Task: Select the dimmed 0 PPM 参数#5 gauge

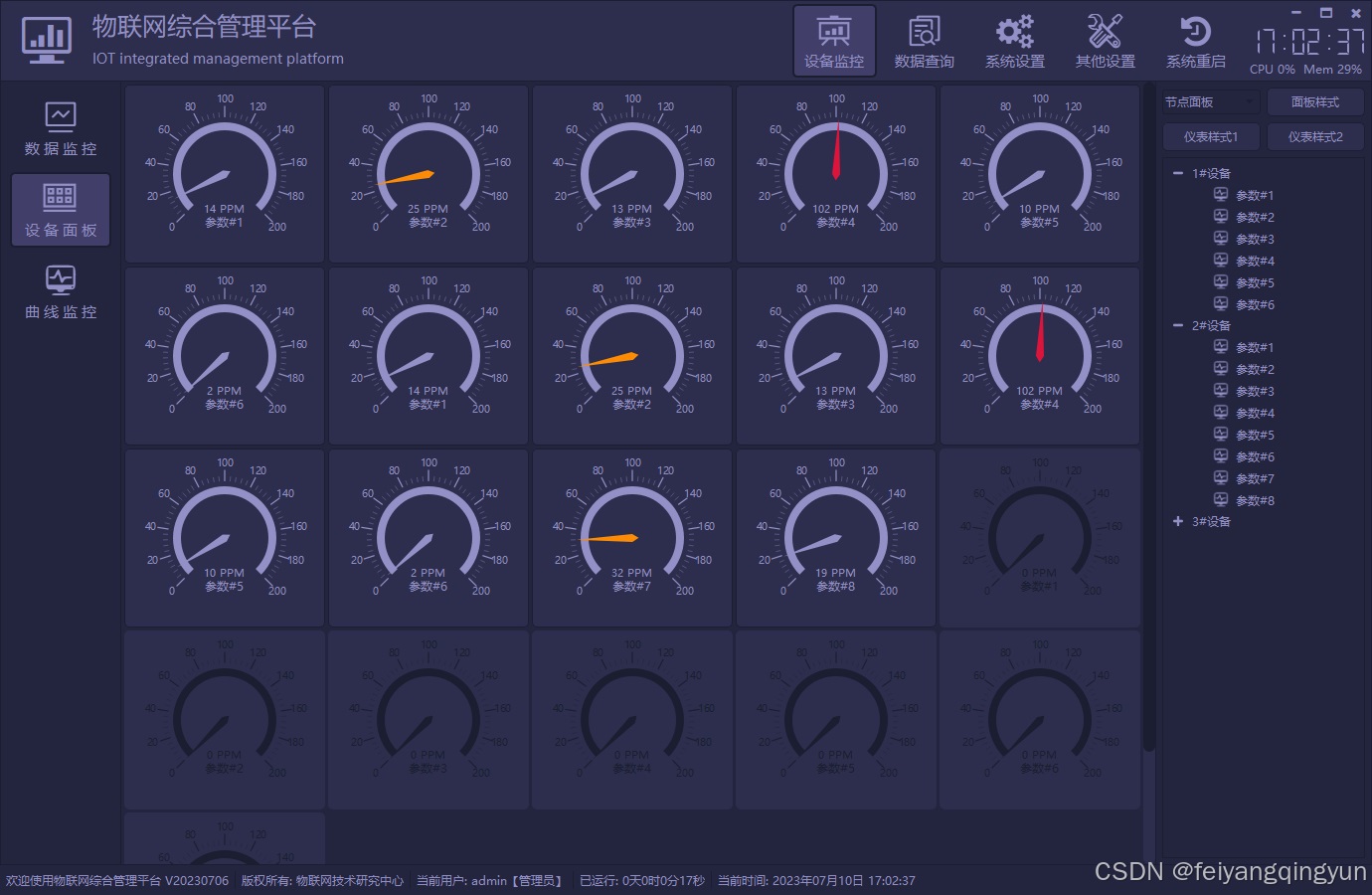Action: (836, 720)
